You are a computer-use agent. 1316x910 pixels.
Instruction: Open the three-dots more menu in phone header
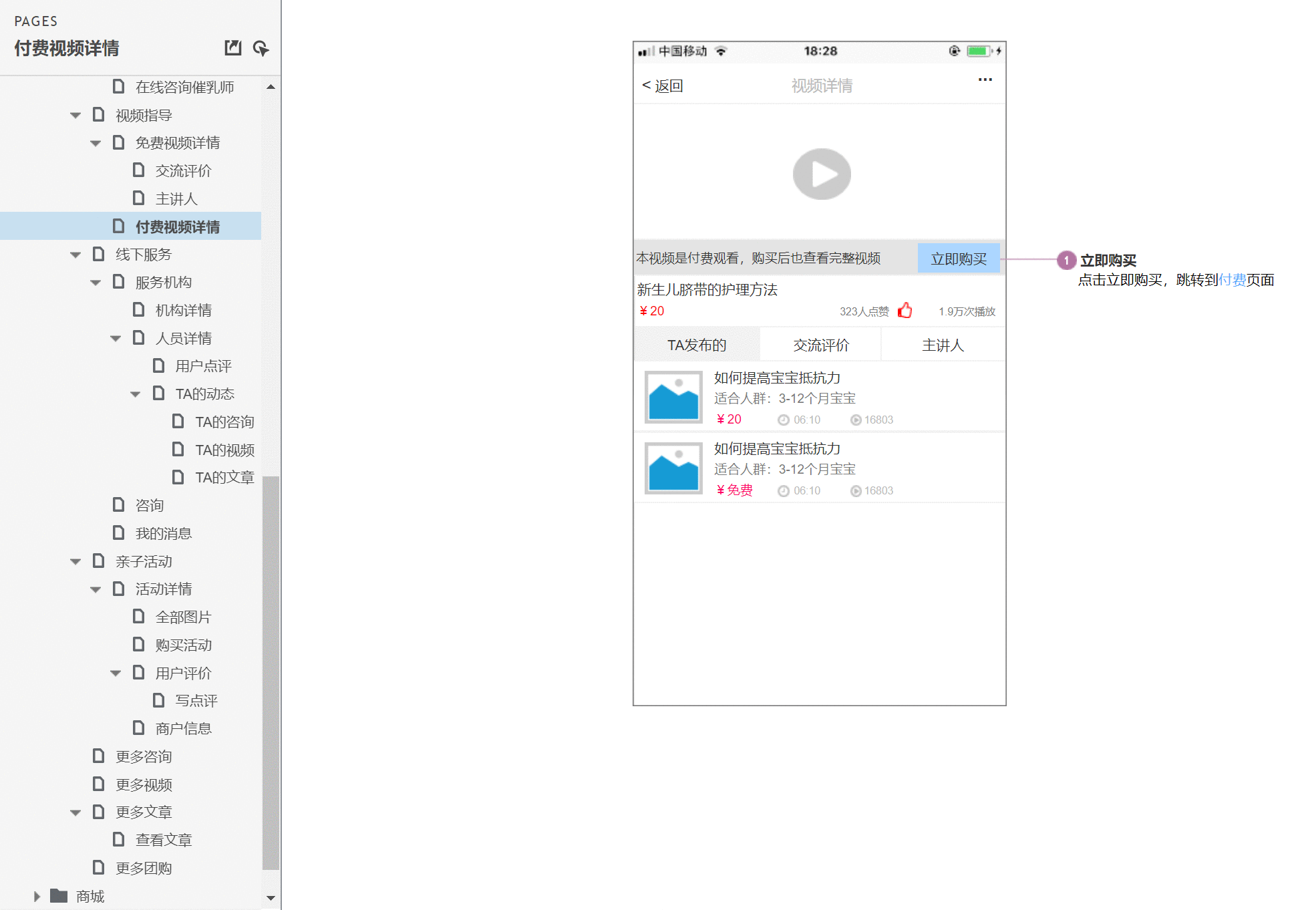(985, 80)
